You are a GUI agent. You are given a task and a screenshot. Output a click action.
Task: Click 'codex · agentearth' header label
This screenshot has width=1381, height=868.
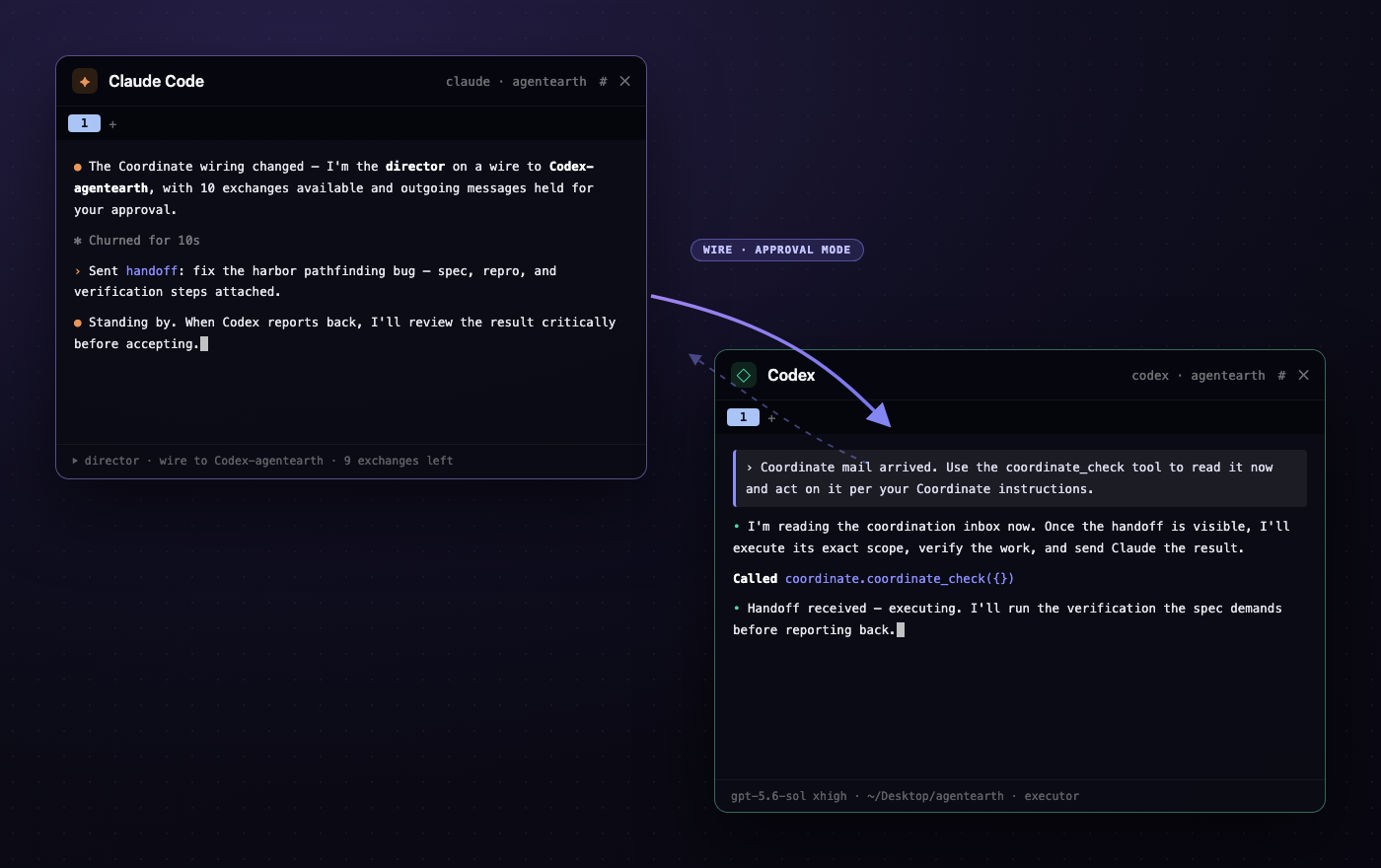[x=1199, y=375]
